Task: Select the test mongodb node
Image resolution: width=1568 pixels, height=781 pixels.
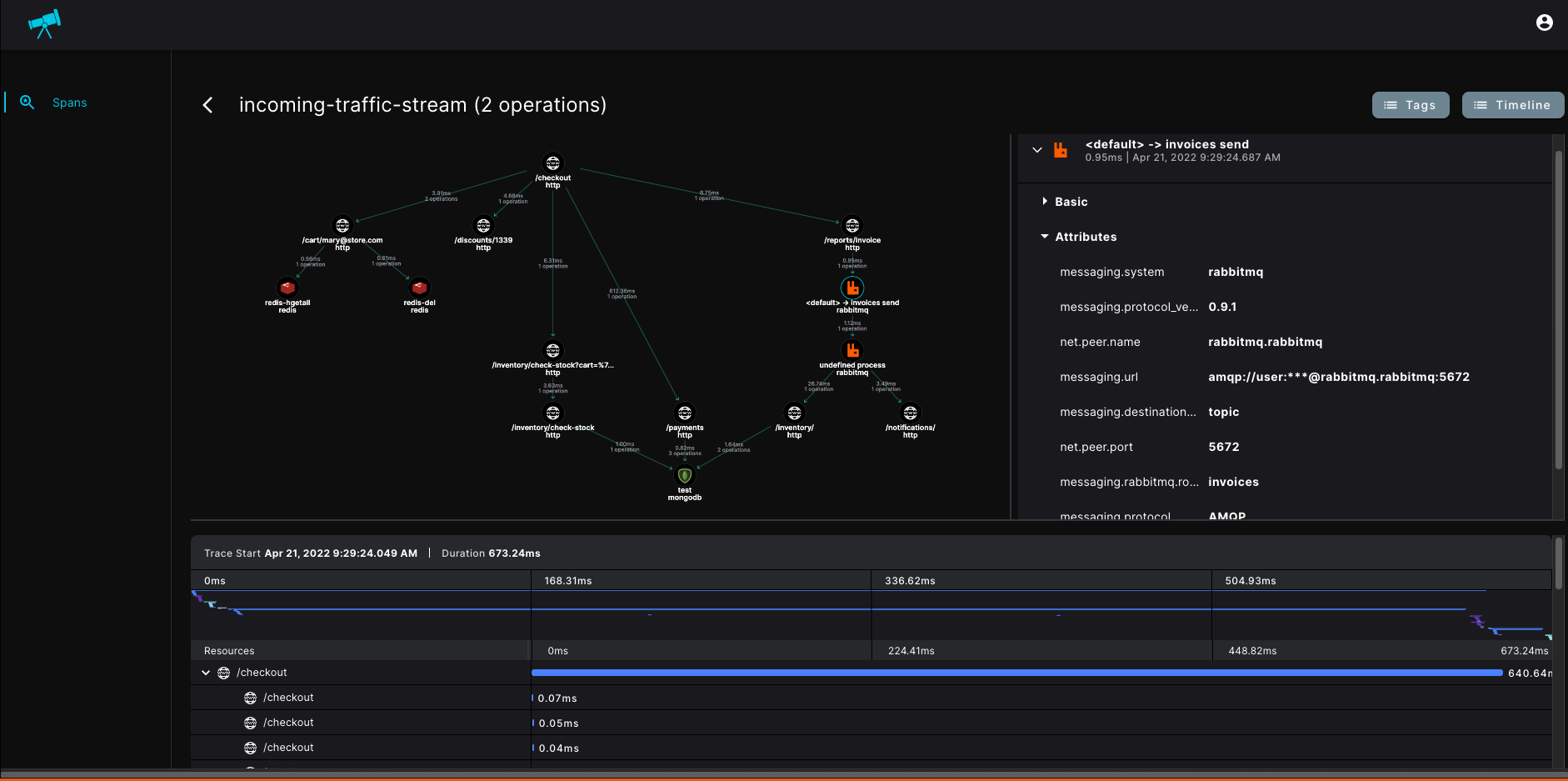Action: click(685, 476)
